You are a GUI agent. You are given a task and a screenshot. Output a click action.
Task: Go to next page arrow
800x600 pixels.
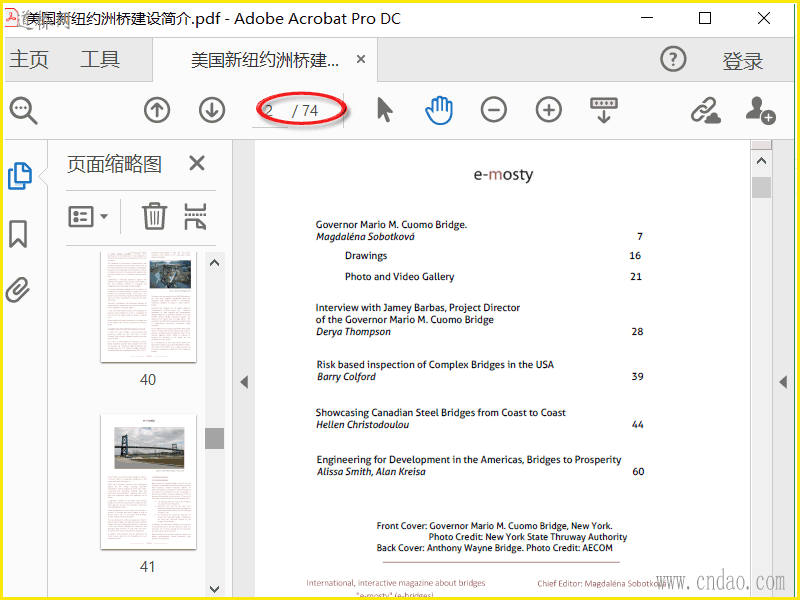coord(212,110)
